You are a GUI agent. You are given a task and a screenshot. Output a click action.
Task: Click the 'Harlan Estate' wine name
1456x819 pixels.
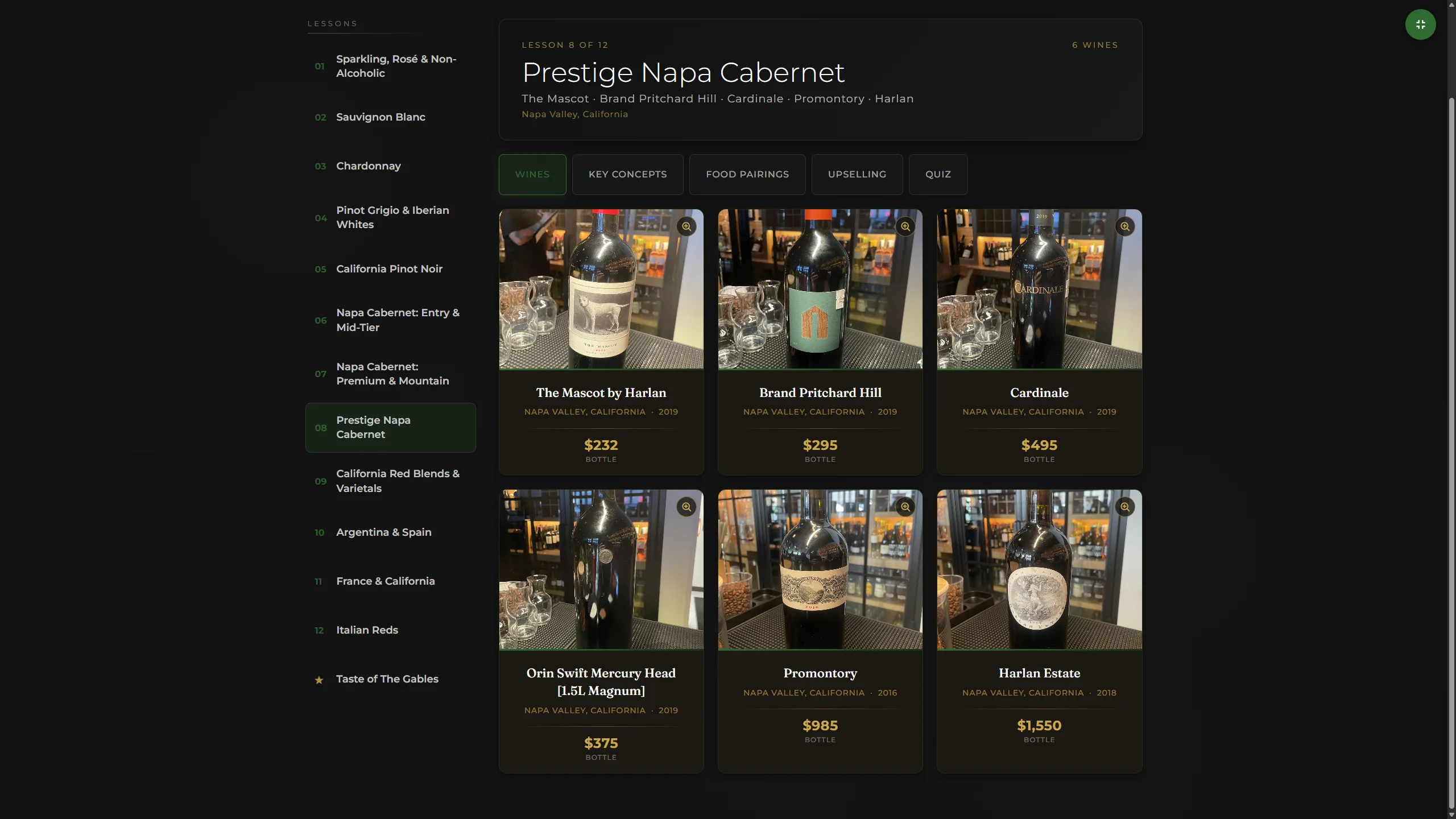click(x=1039, y=673)
